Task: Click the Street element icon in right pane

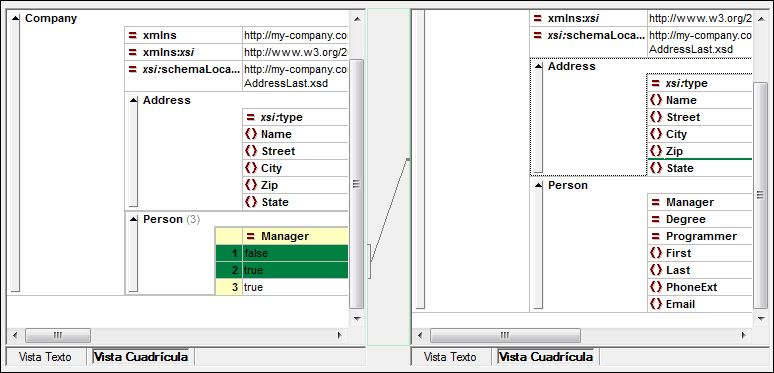Action: (656, 117)
